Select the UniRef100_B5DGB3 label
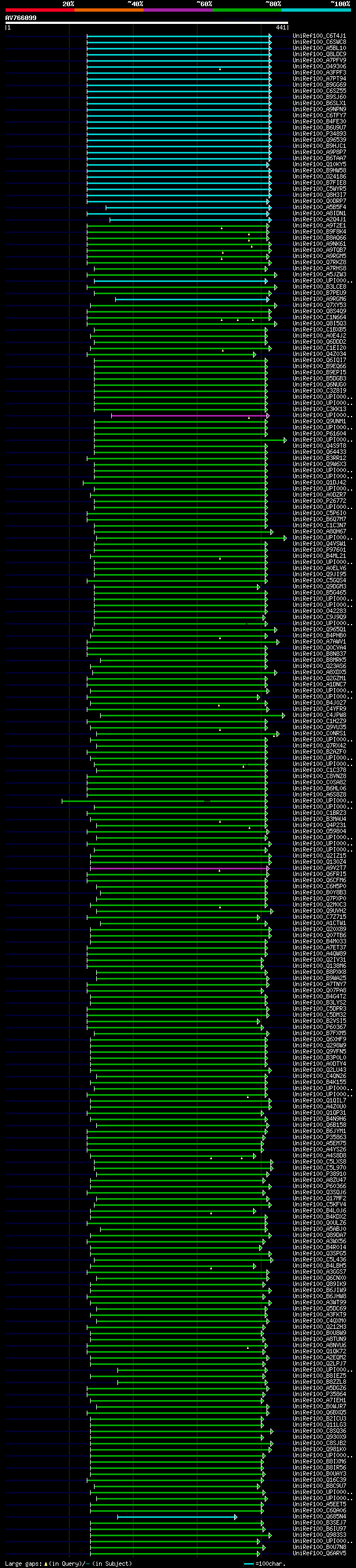The height and width of the screenshot is (1568, 356). point(319,379)
